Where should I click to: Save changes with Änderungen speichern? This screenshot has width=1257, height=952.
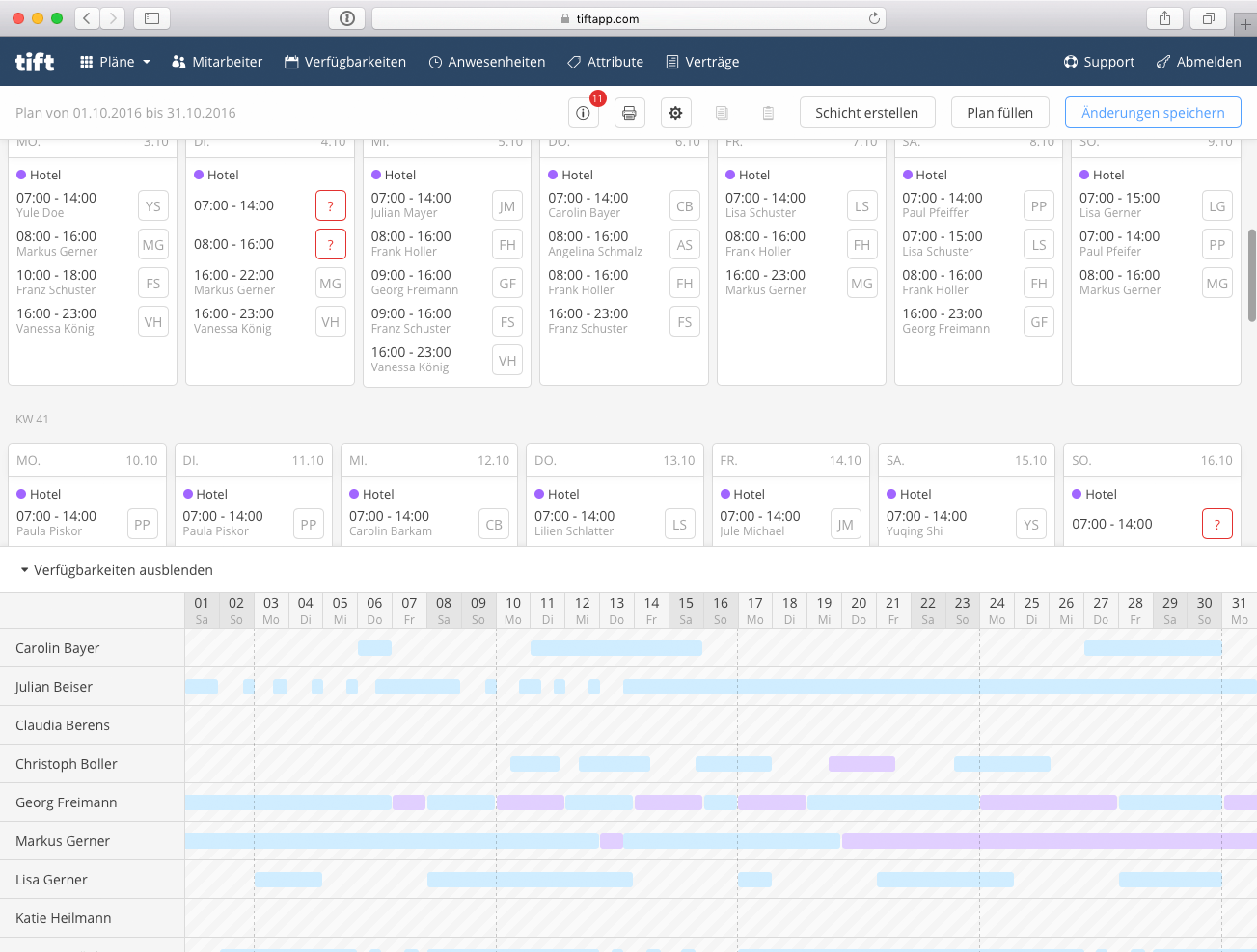(x=1153, y=113)
